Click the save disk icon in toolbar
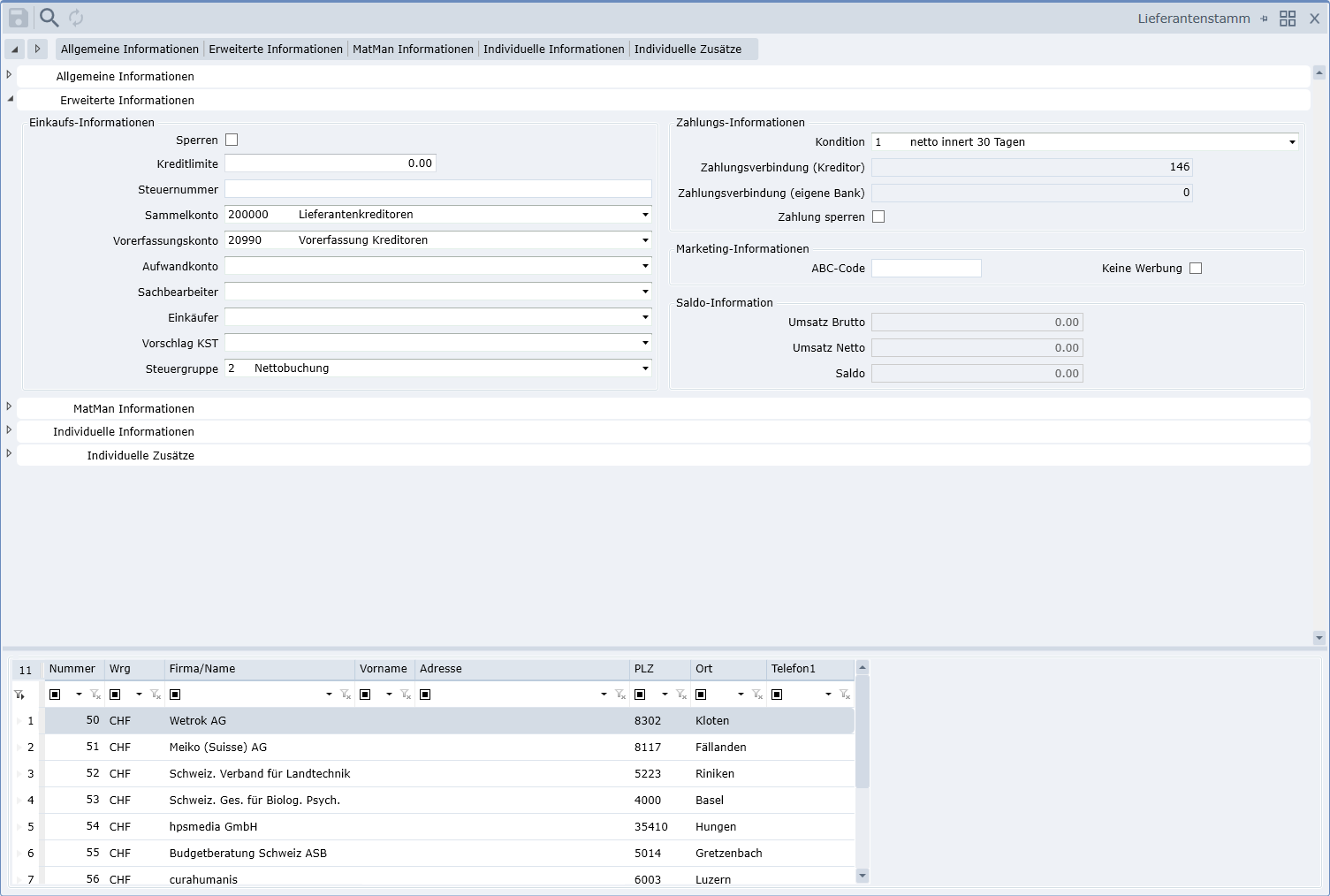Image resolution: width=1330 pixels, height=896 pixels. click(x=19, y=18)
